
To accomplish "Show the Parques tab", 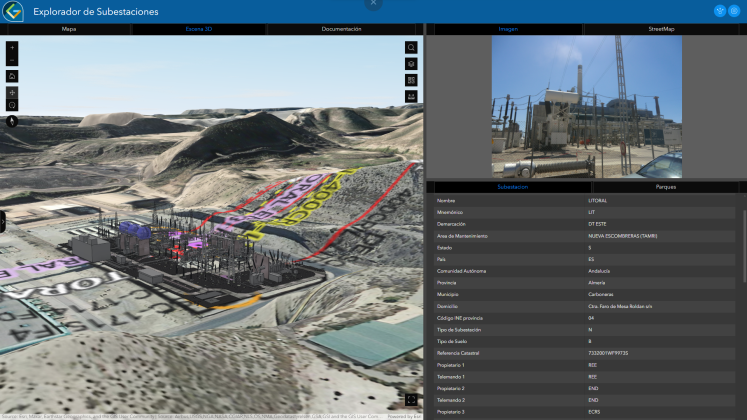I will (x=666, y=187).
